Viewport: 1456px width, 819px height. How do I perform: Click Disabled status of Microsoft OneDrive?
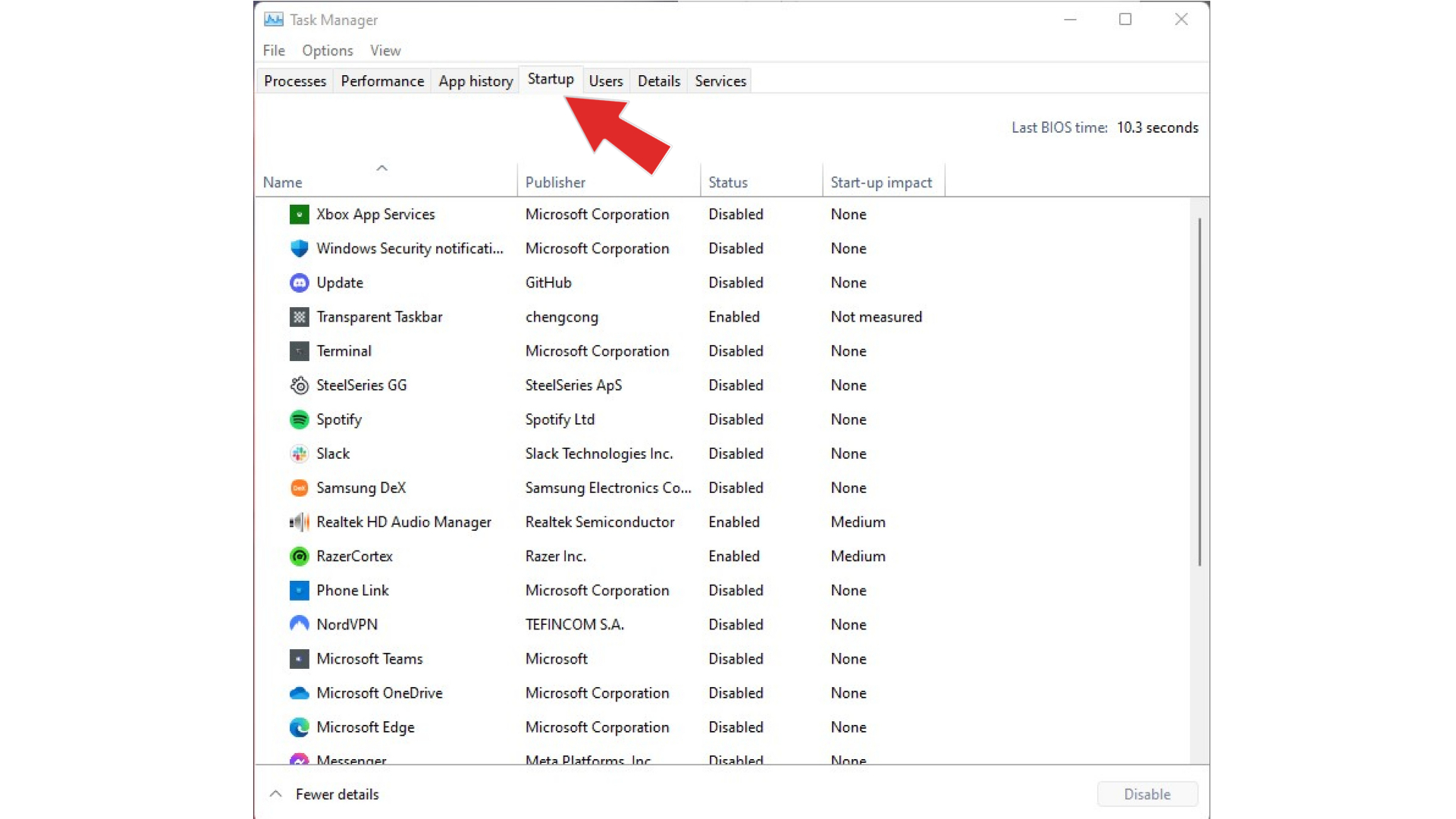click(x=736, y=693)
